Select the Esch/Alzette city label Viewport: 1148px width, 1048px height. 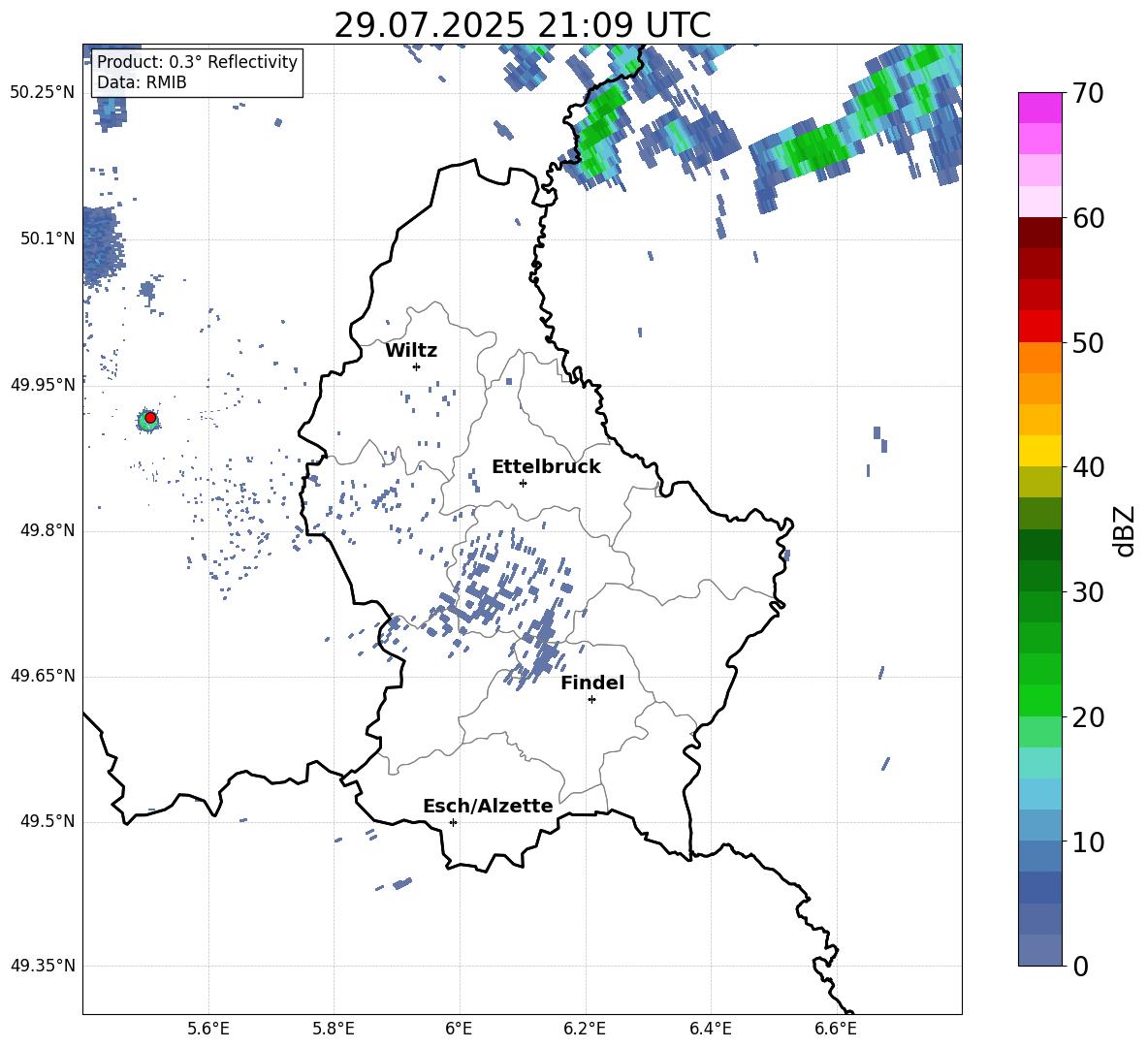pyautogui.click(x=489, y=806)
